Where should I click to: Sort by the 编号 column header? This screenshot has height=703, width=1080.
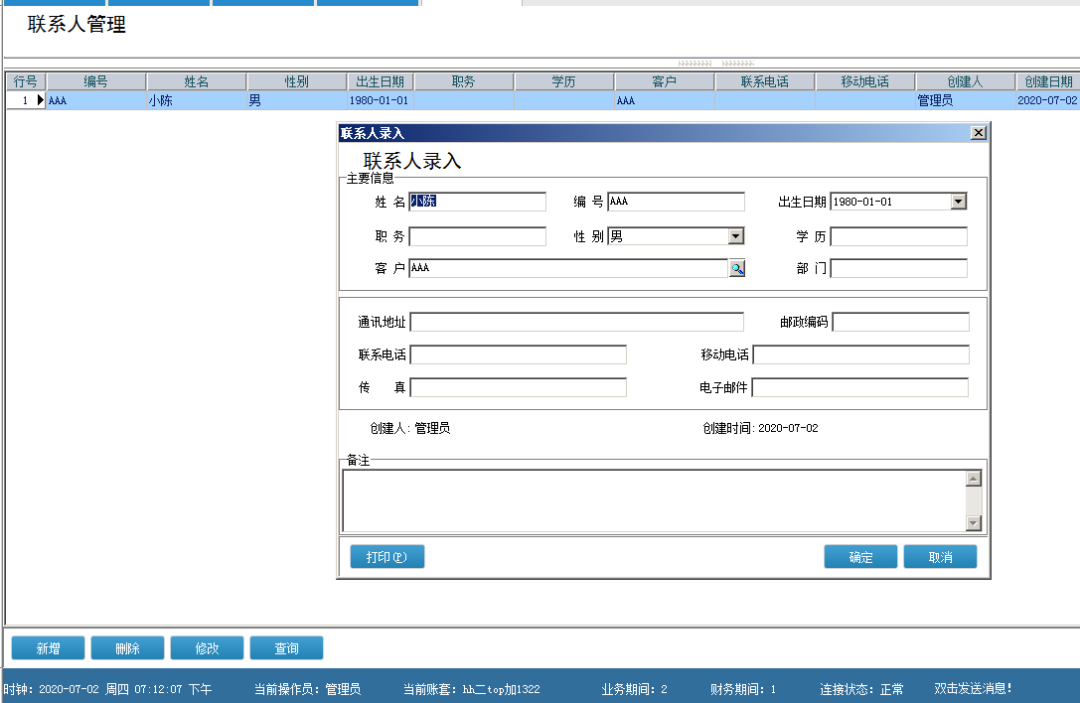coord(96,81)
